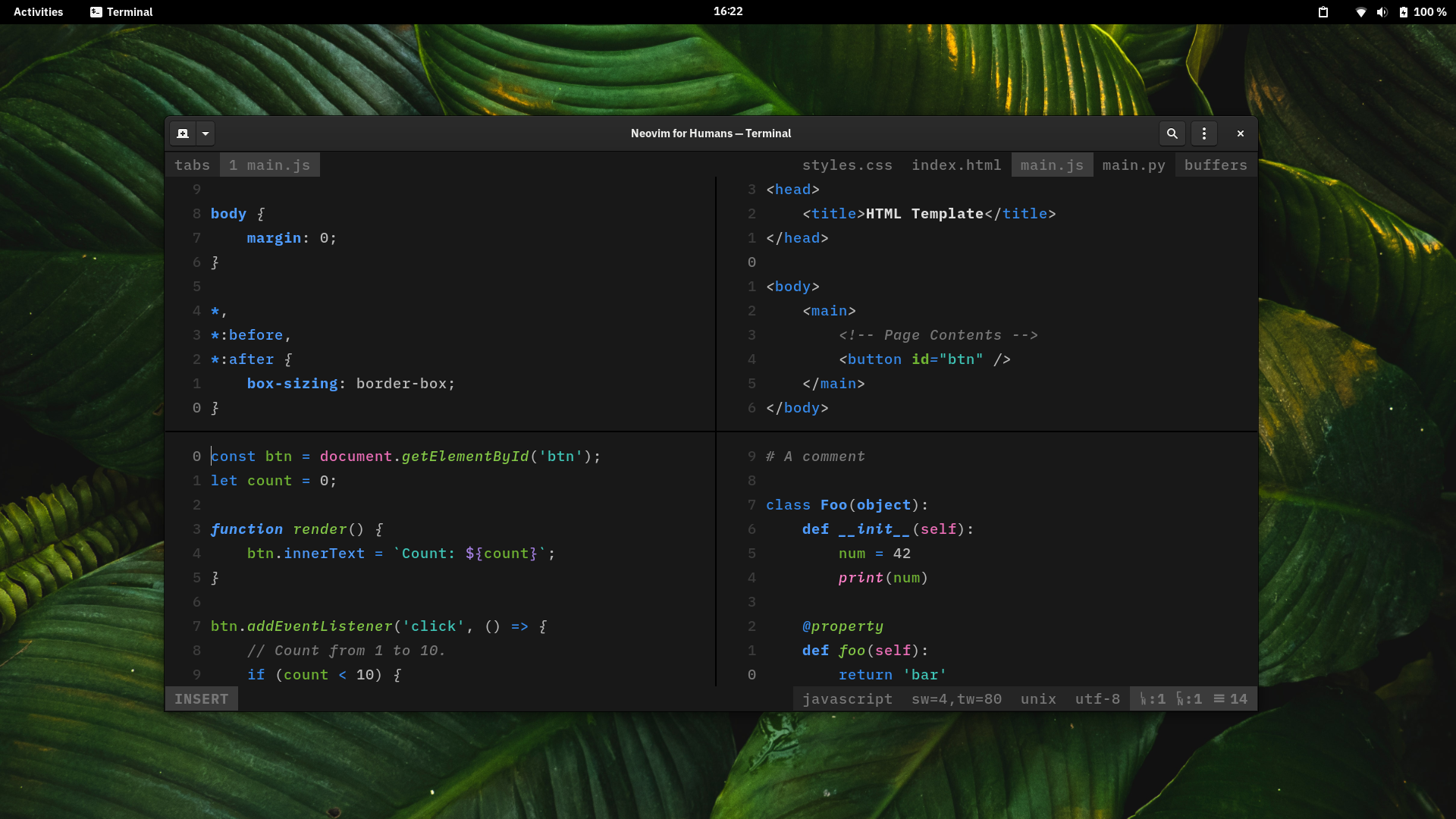Click the INSERT mode indicator
The width and height of the screenshot is (1456, 819).
201,699
